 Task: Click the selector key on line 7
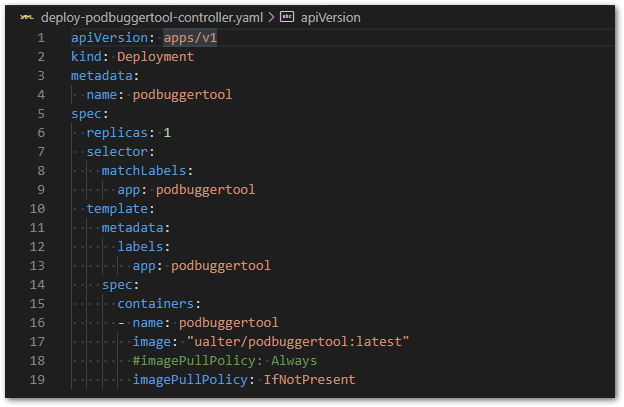click(x=116, y=151)
